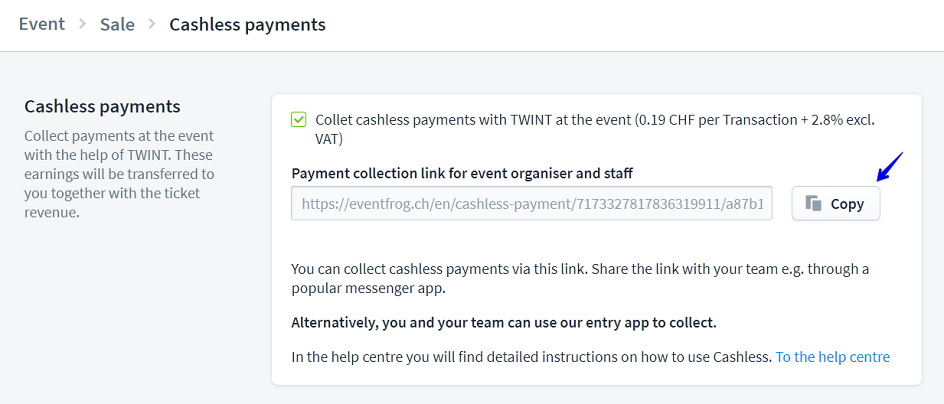Click the "In the help centre you will find" sentence

coord(531,357)
